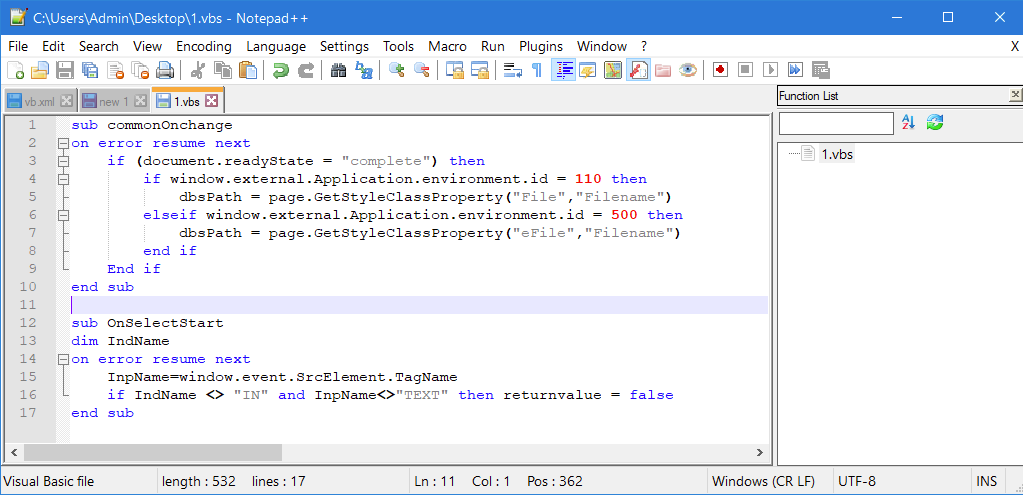Open the Macro menu
This screenshot has width=1023, height=495.
click(x=448, y=46)
